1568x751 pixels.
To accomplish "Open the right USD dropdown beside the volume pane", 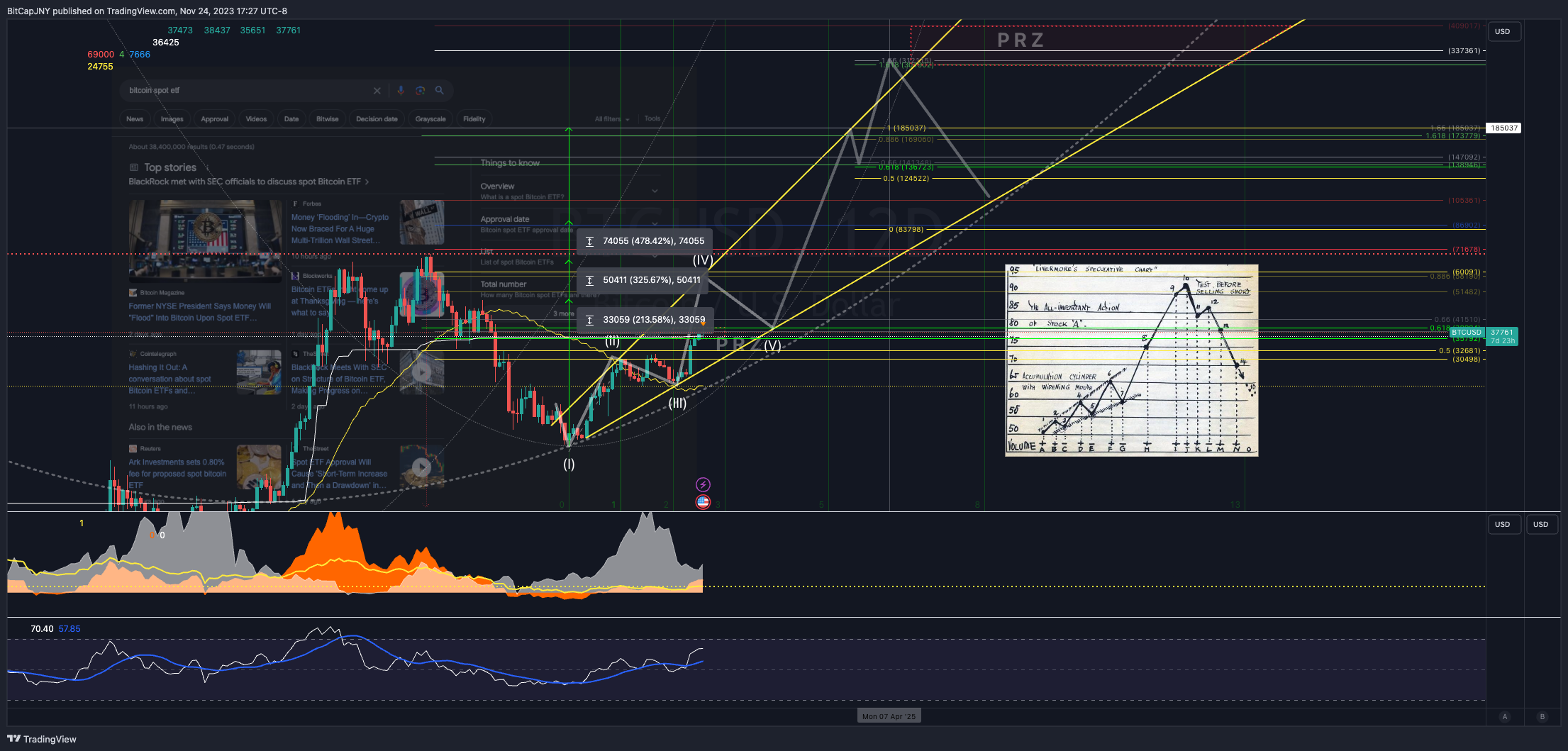I will (x=1541, y=524).
